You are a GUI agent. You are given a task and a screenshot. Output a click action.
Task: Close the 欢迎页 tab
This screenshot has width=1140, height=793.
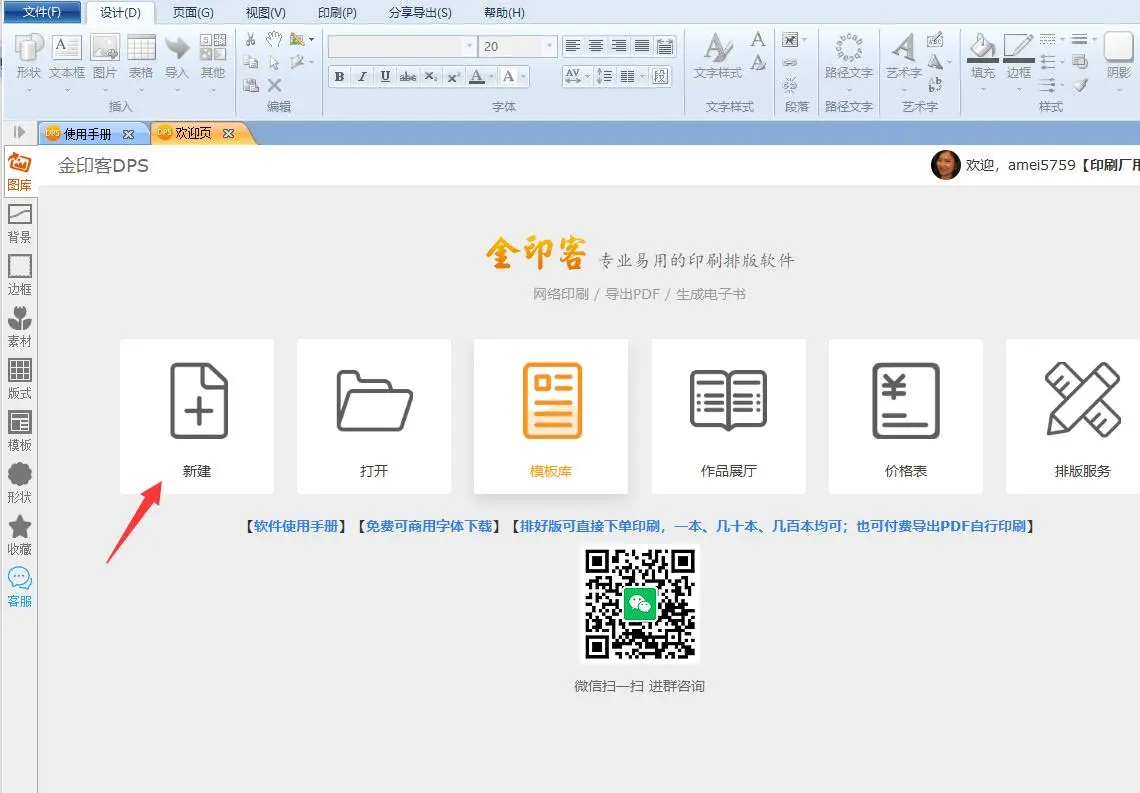pos(228,133)
